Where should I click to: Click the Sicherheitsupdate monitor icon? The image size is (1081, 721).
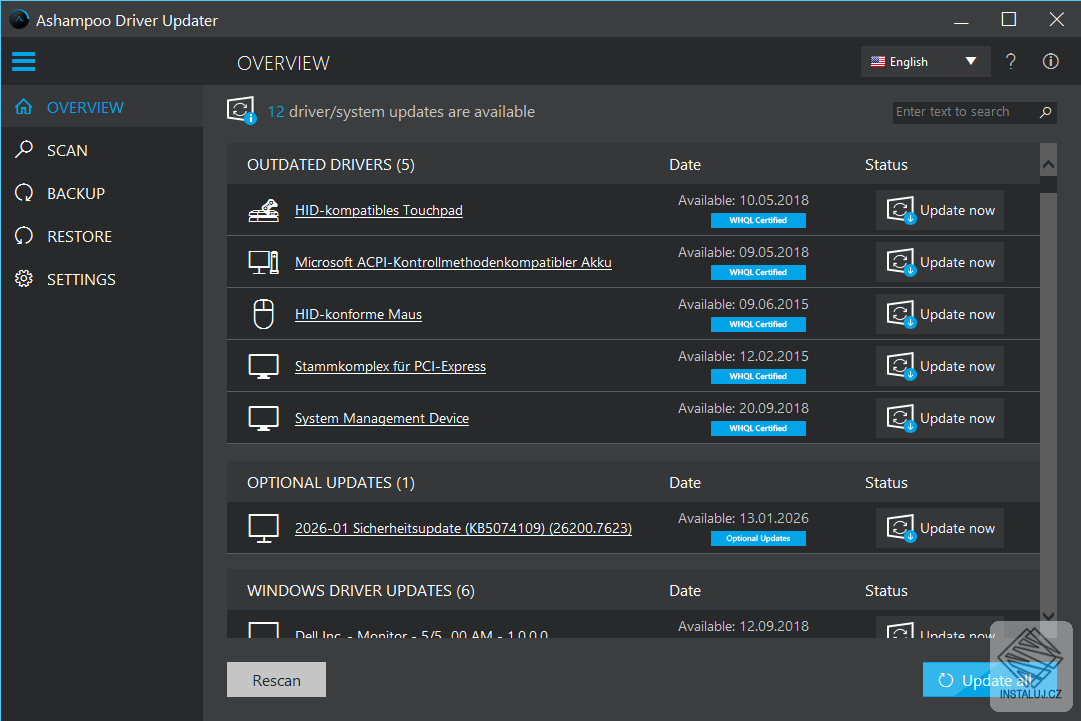(263, 529)
